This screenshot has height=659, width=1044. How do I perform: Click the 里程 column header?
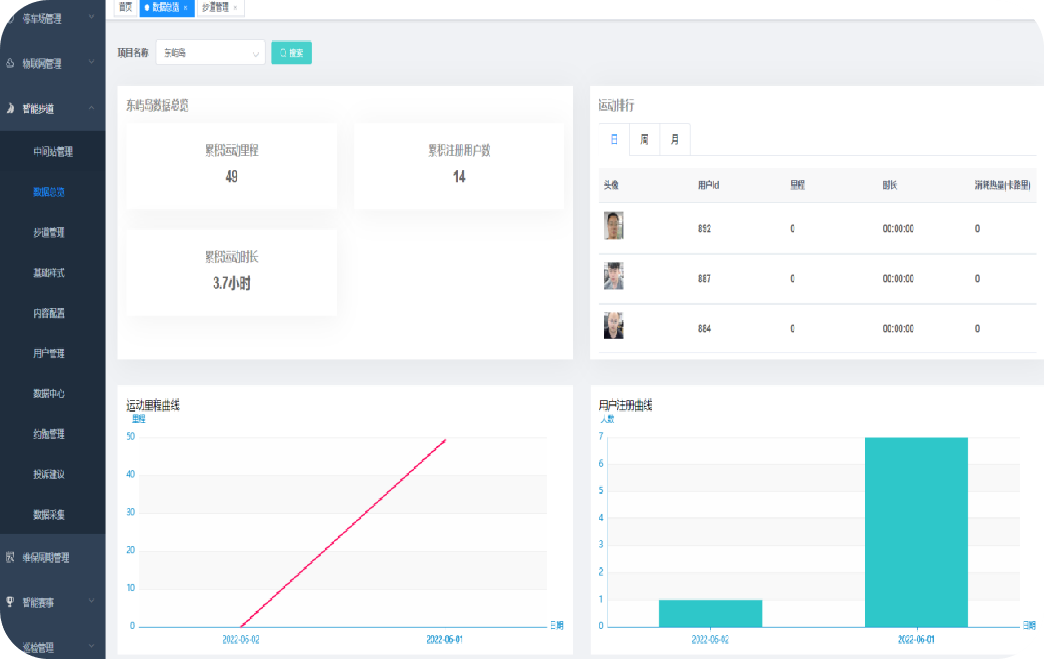pyautogui.click(x=798, y=185)
